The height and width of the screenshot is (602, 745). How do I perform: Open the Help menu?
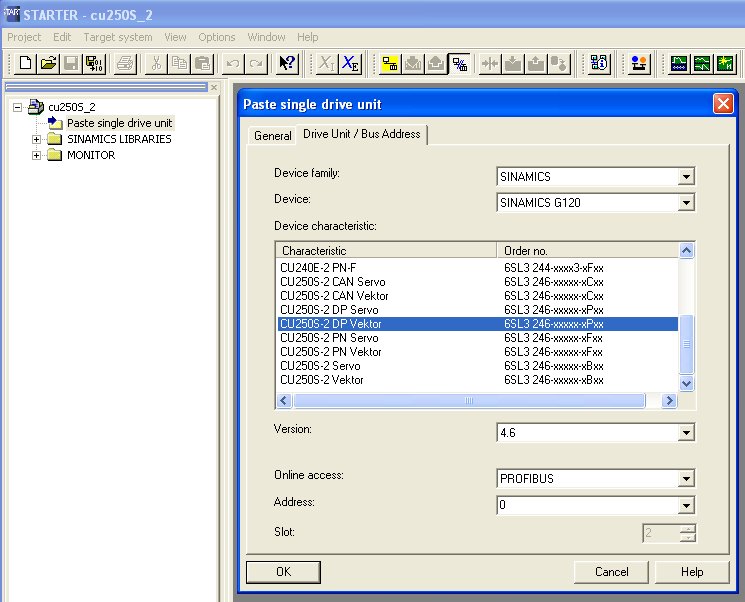[307, 37]
